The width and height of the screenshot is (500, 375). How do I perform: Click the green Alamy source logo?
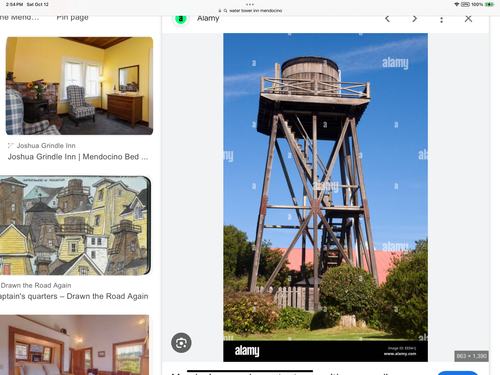tap(181, 19)
